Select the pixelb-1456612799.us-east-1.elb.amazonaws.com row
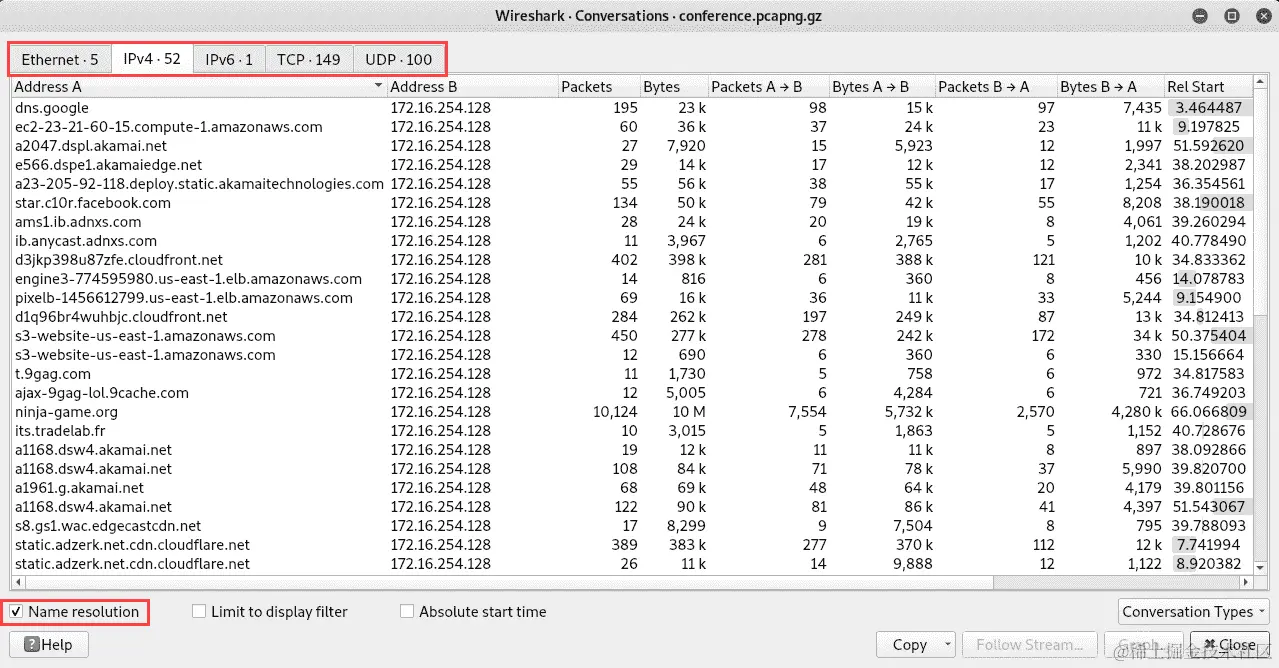 632,298
